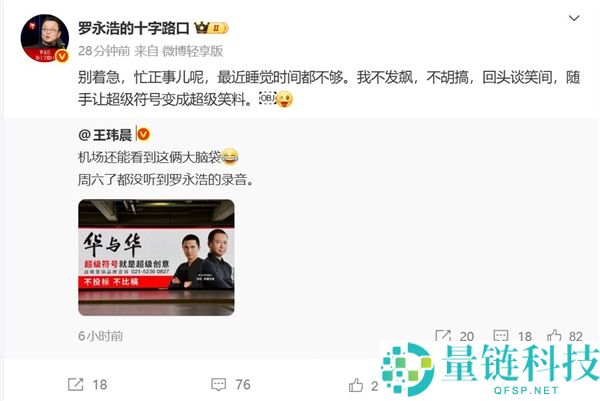Click the profile avatar of 罗永浩的十字路口
Screen dimensions: 600x401
pos(45,38)
